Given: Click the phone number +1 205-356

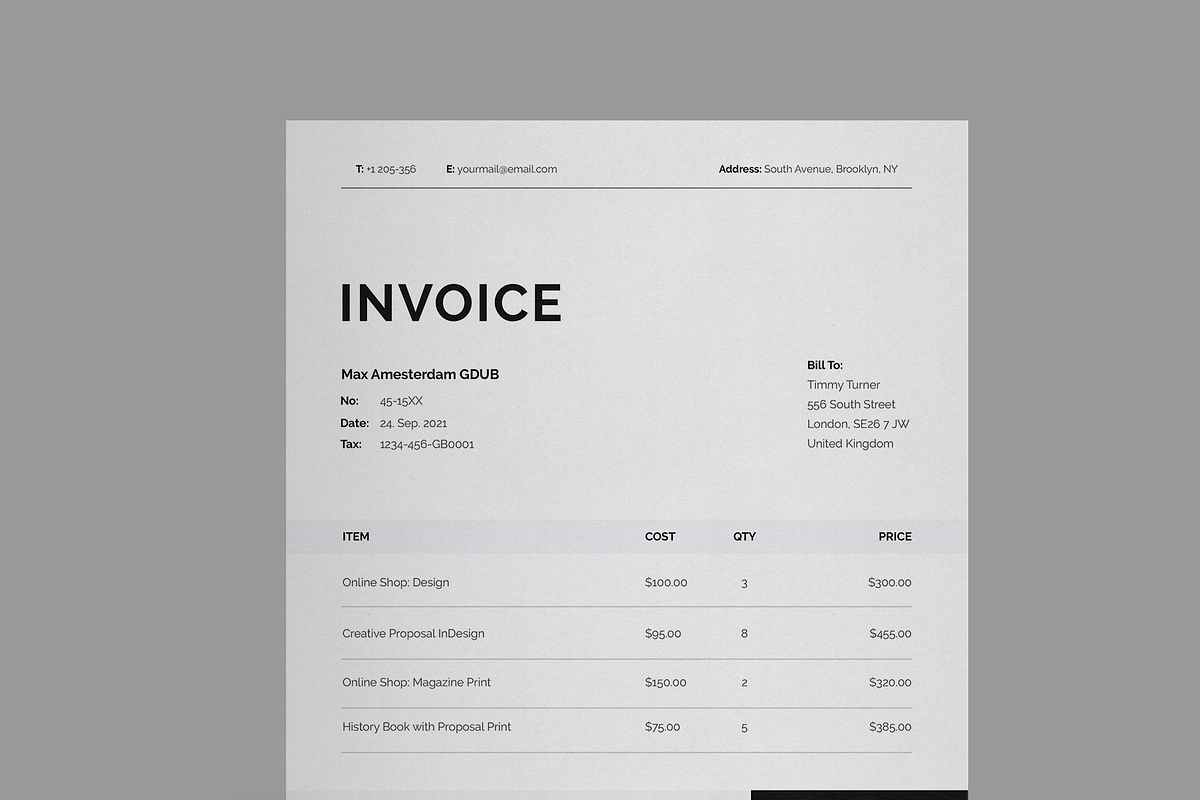Looking at the screenshot, I should click(391, 169).
